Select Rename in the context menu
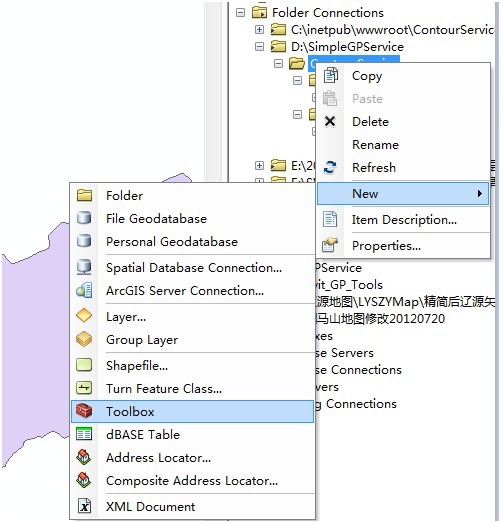Viewport: 501px width, 523px height. click(x=403, y=144)
